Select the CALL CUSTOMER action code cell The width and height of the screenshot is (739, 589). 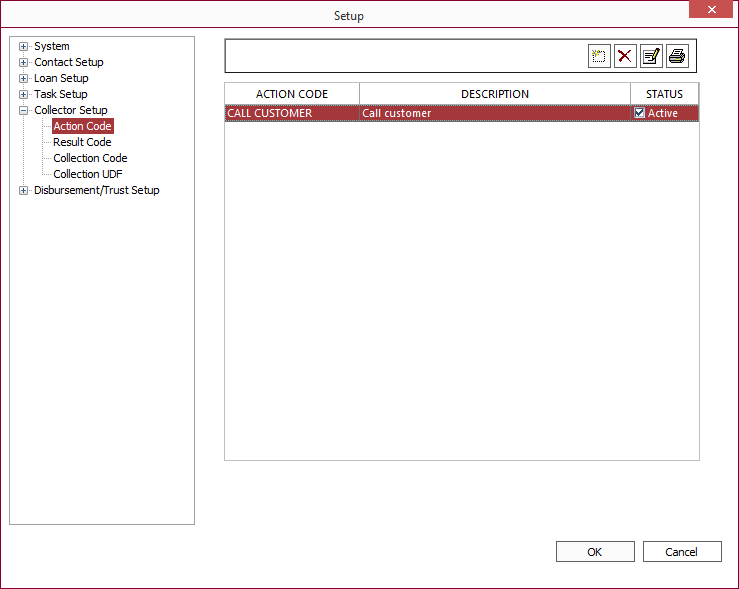click(x=292, y=113)
